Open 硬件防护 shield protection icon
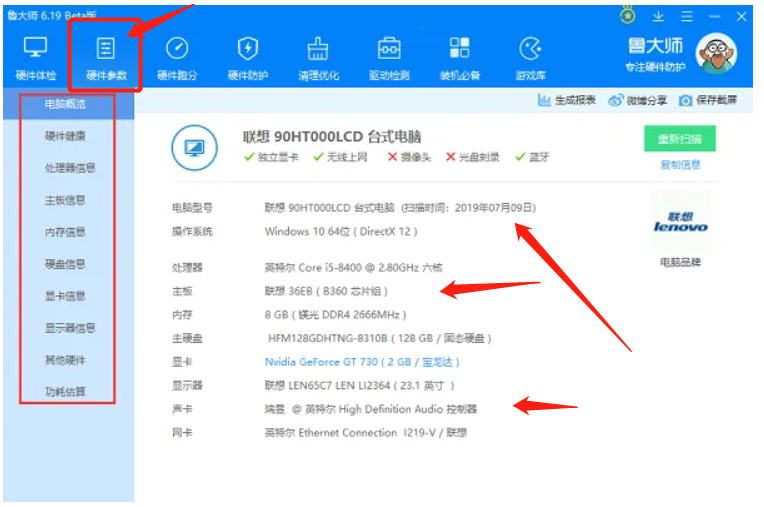The height and width of the screenshot is (507, 764). pyautogui.click(x=248, y=48)
